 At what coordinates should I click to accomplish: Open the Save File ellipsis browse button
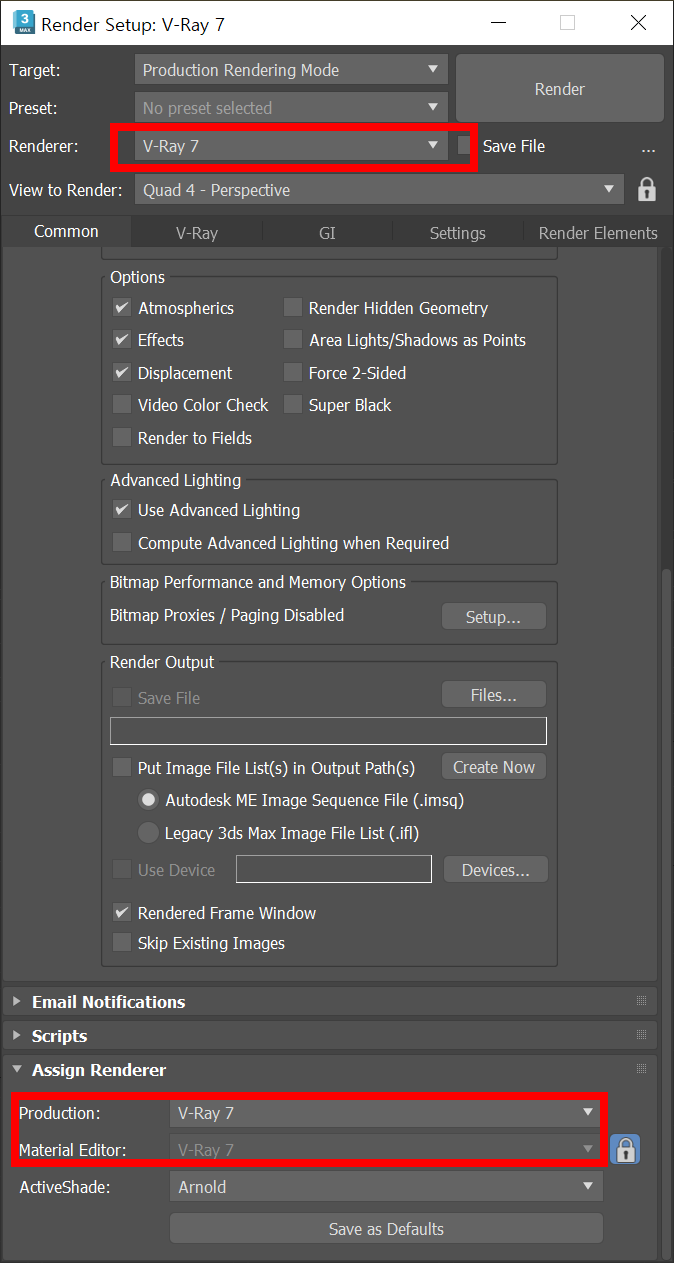648,147
